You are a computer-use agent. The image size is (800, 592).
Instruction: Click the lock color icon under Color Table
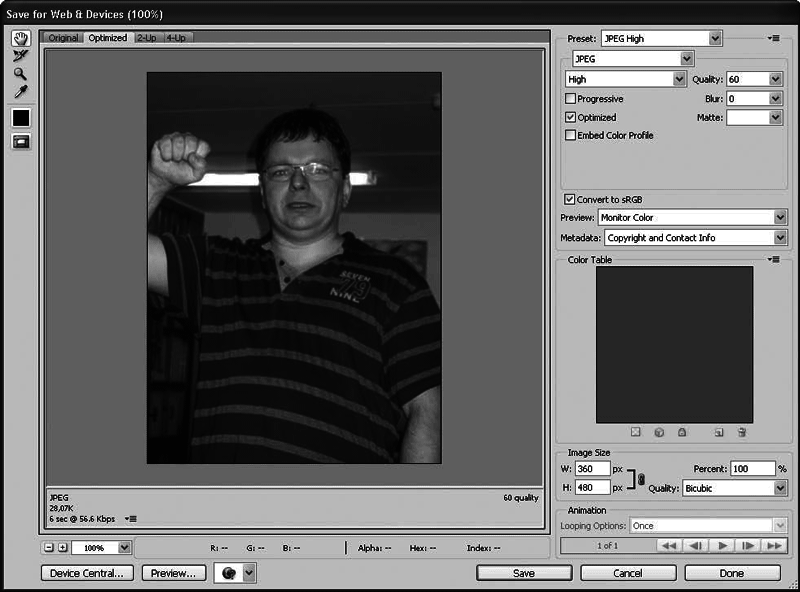tap(682, 432)
